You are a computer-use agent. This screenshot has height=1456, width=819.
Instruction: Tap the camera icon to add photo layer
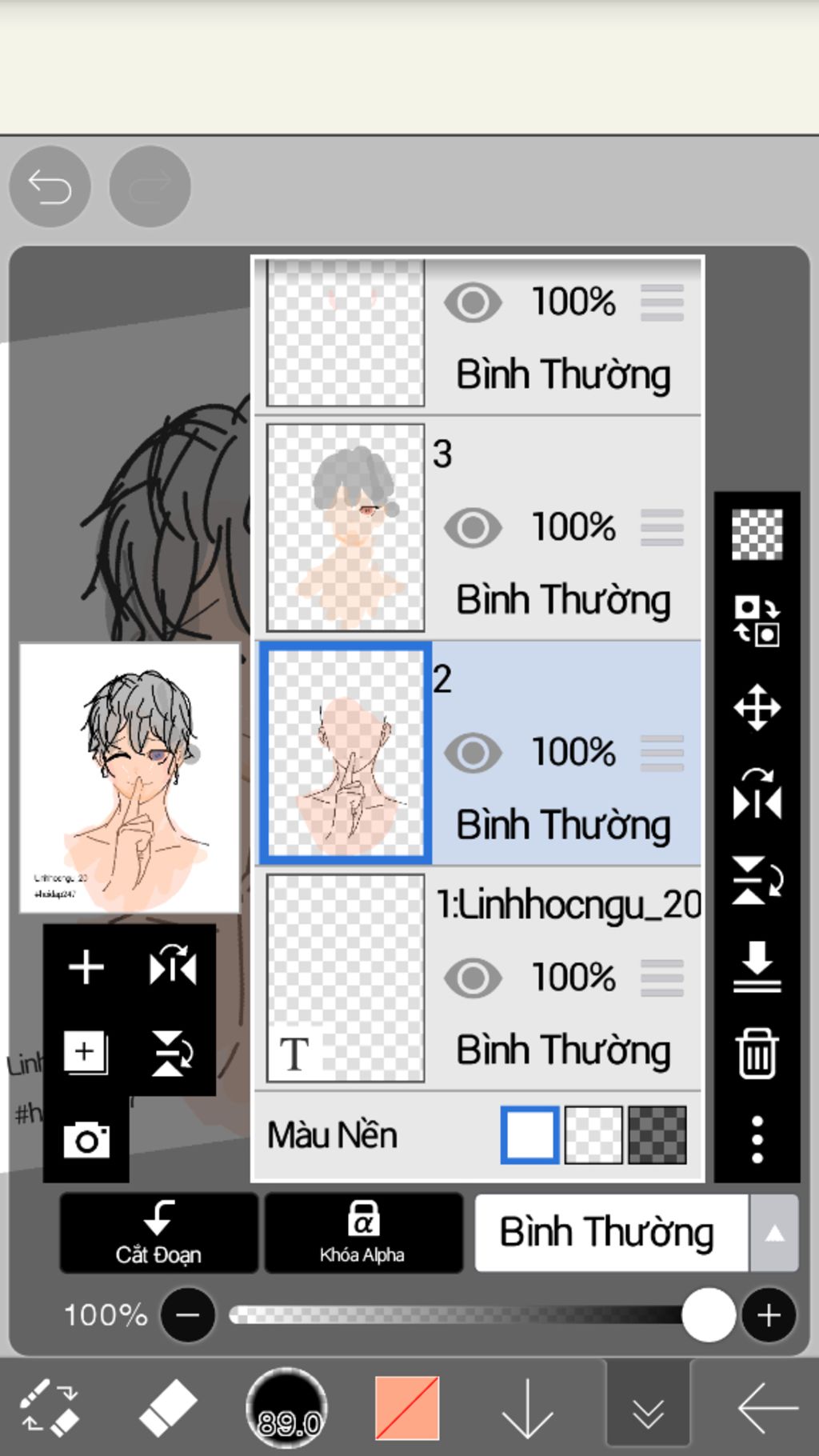(86, 1139)
